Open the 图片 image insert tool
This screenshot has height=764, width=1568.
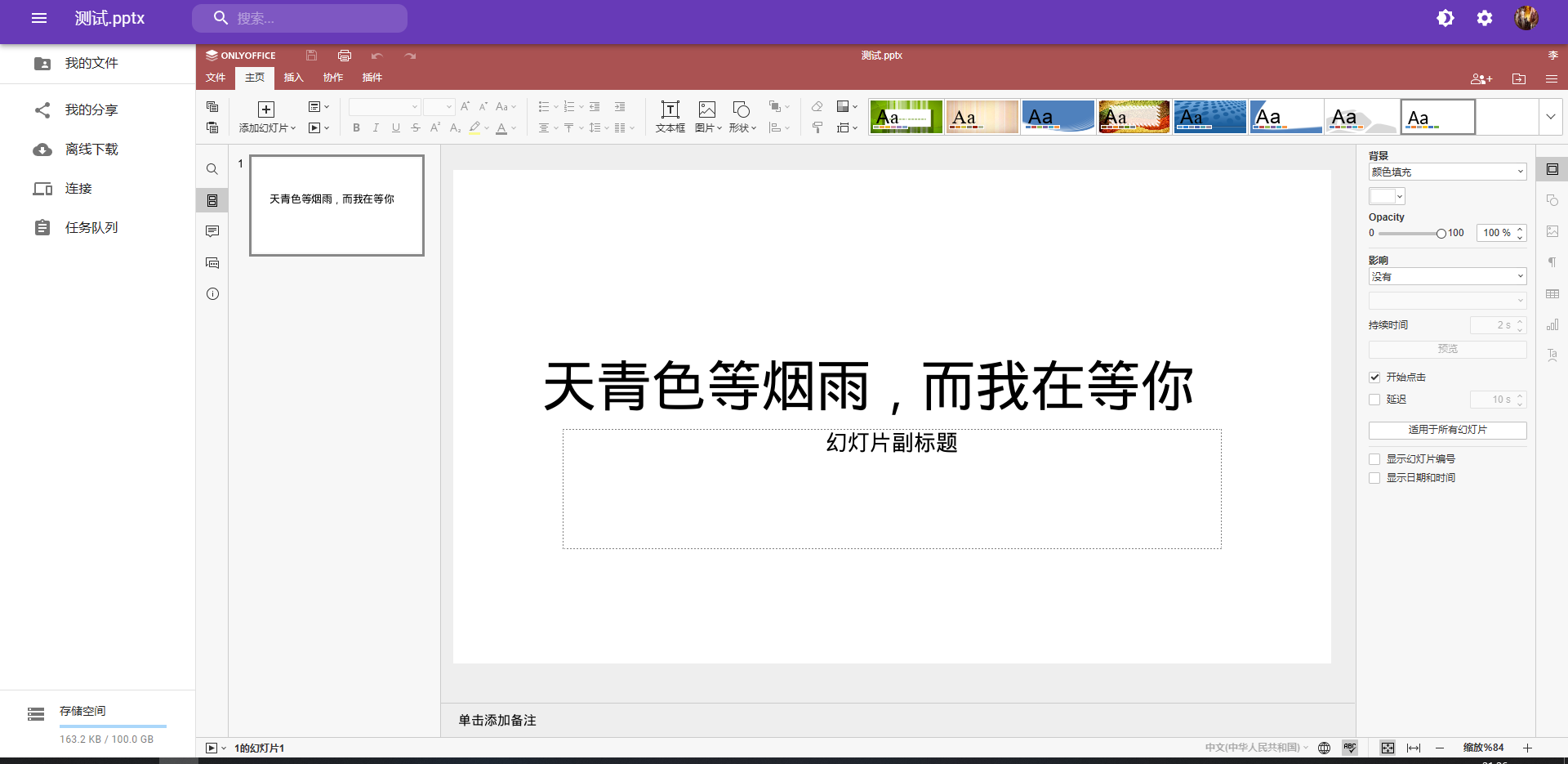(706, 116)
